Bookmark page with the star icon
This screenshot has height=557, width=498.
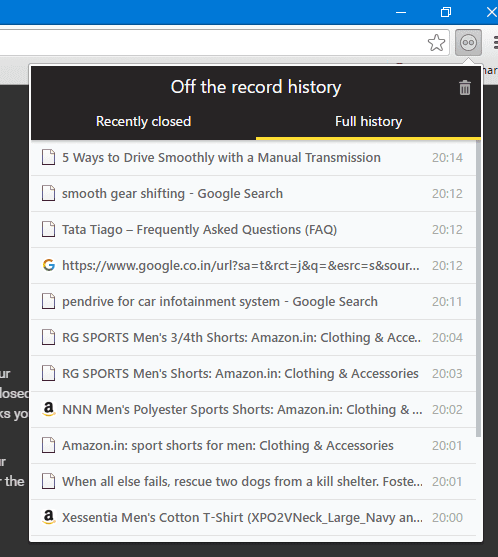pyautogui.click(x=436, y=43)
